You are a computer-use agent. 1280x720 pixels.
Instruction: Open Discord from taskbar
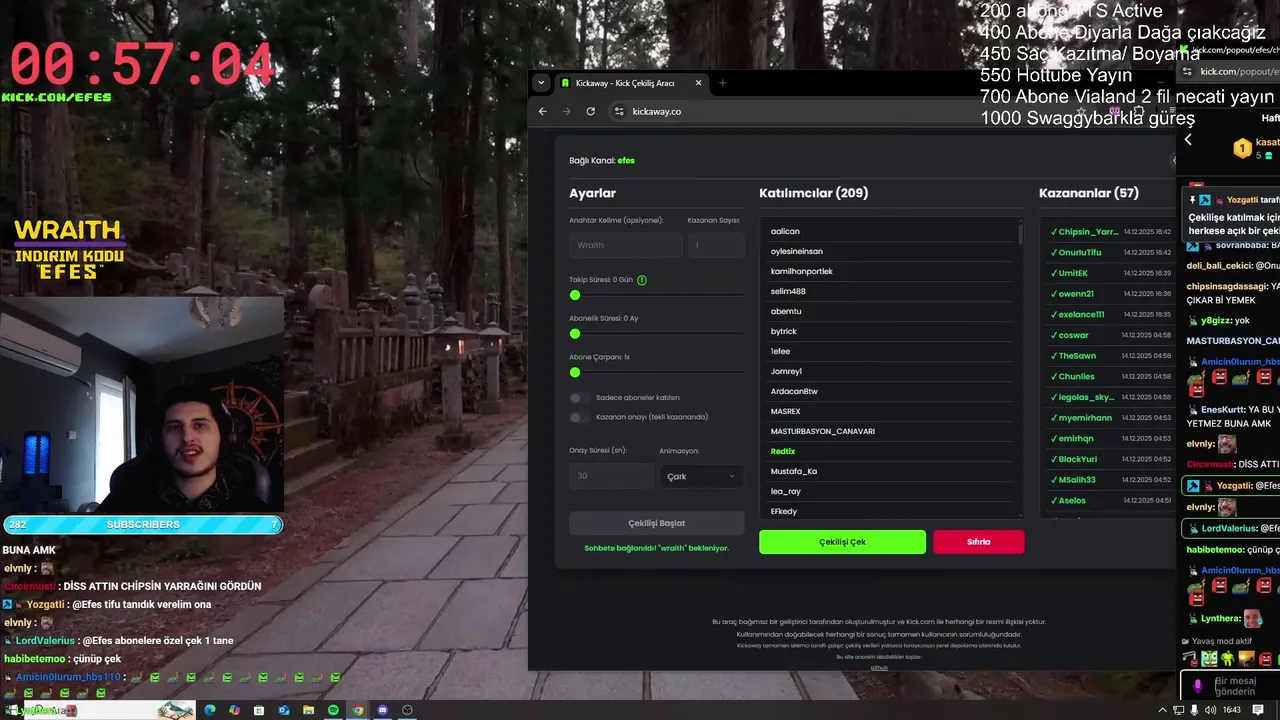coord(383,710)
